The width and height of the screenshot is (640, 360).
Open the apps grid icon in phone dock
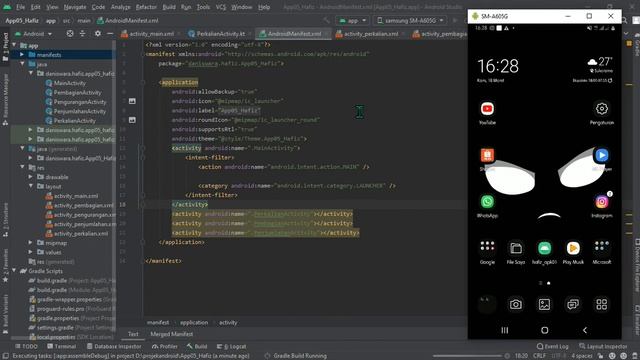[602, 304]
